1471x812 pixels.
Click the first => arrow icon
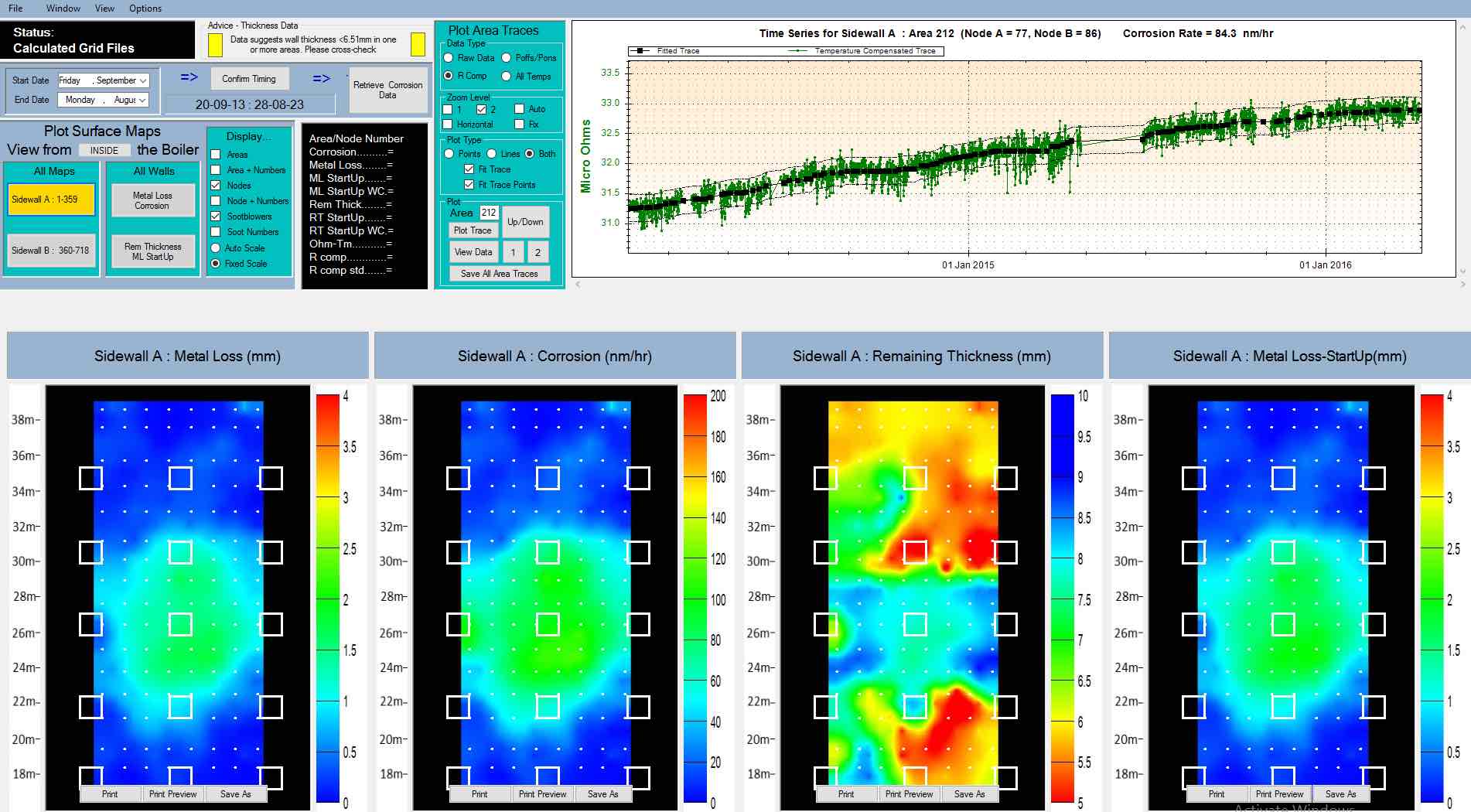pyautogui.click(x=189, y=77)
